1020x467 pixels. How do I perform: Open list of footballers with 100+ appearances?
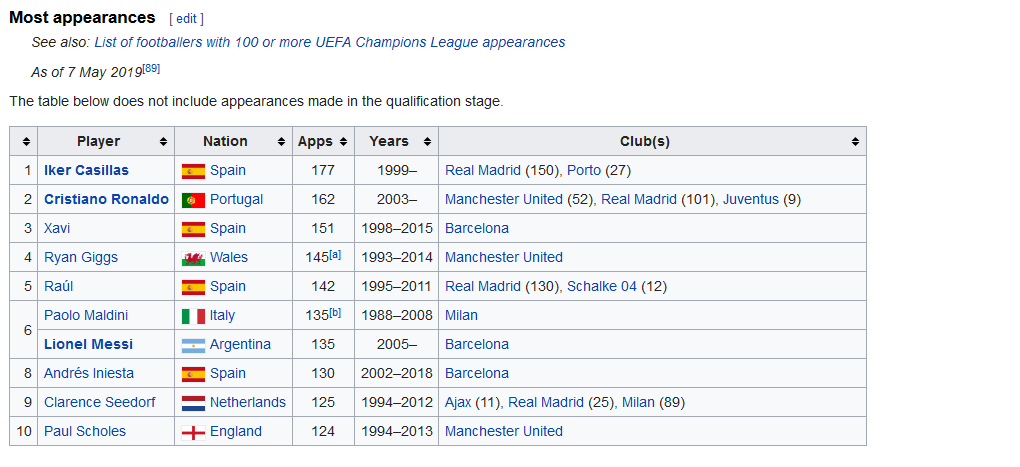pos(330,42)
